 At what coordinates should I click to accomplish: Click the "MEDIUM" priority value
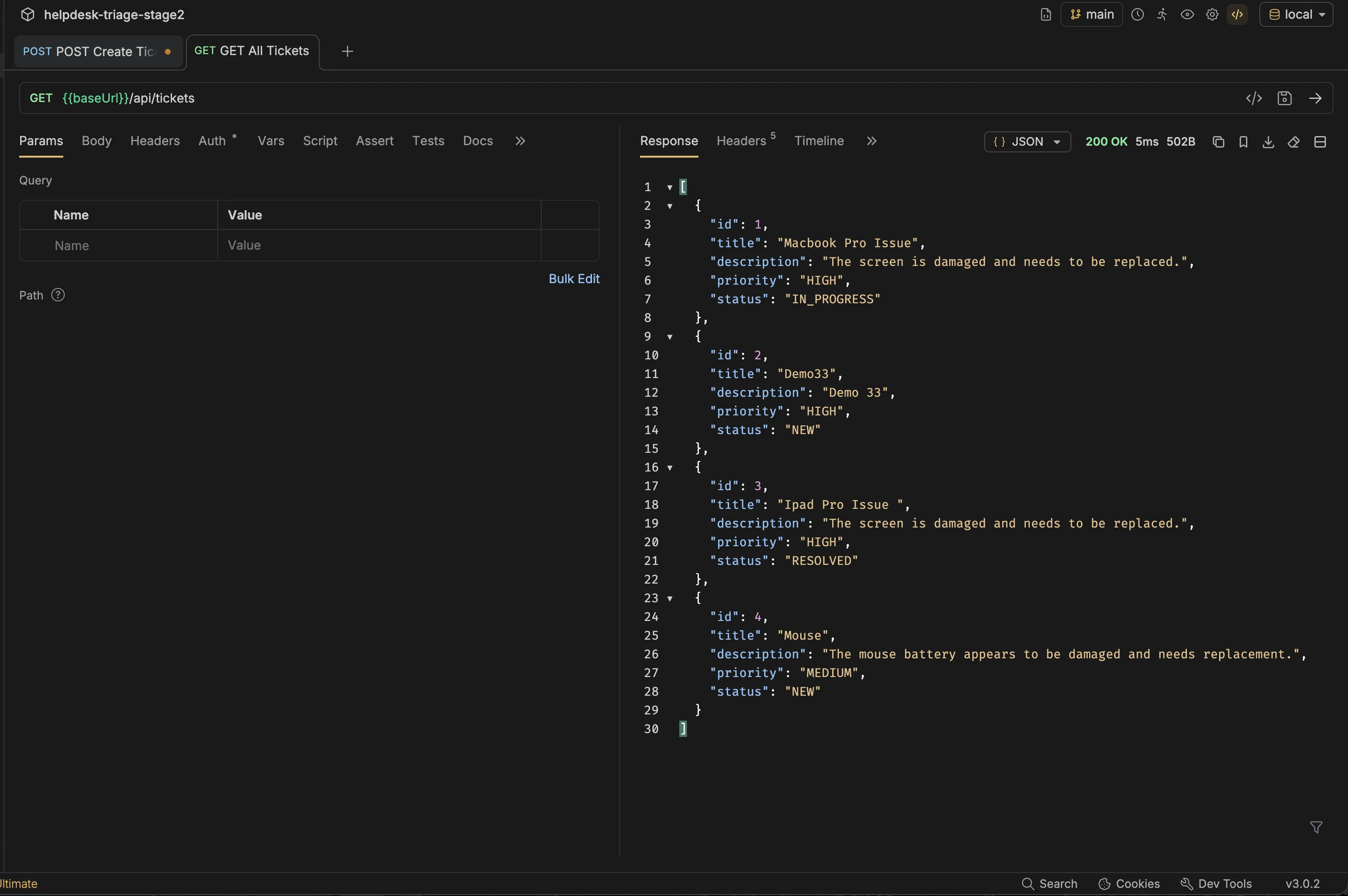(x=829, y=673)
